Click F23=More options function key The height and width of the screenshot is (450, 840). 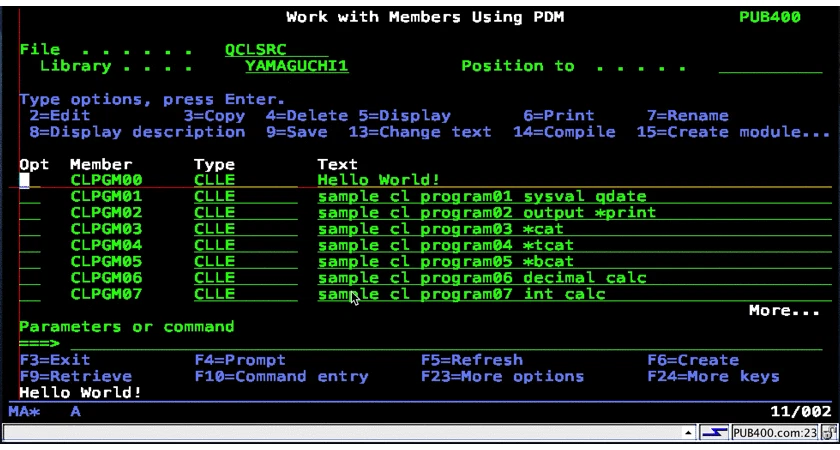click(502, 376)
